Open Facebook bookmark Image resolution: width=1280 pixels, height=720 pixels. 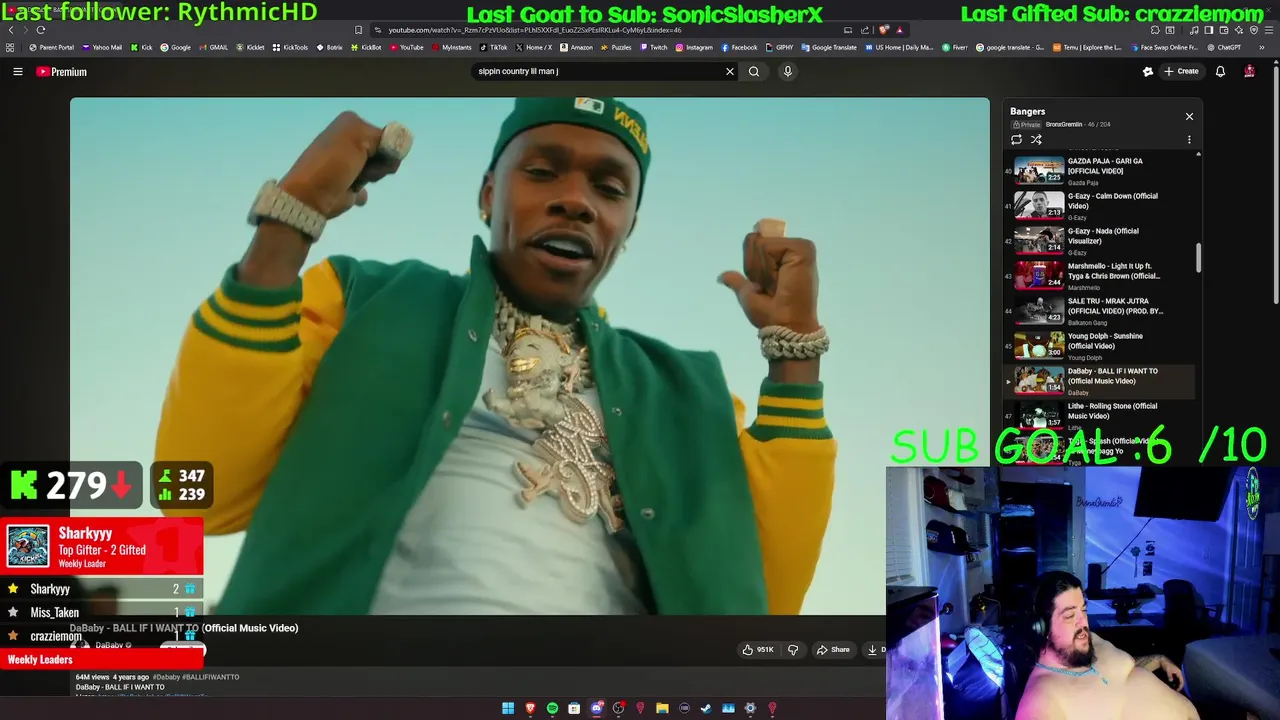click(739, 47)
